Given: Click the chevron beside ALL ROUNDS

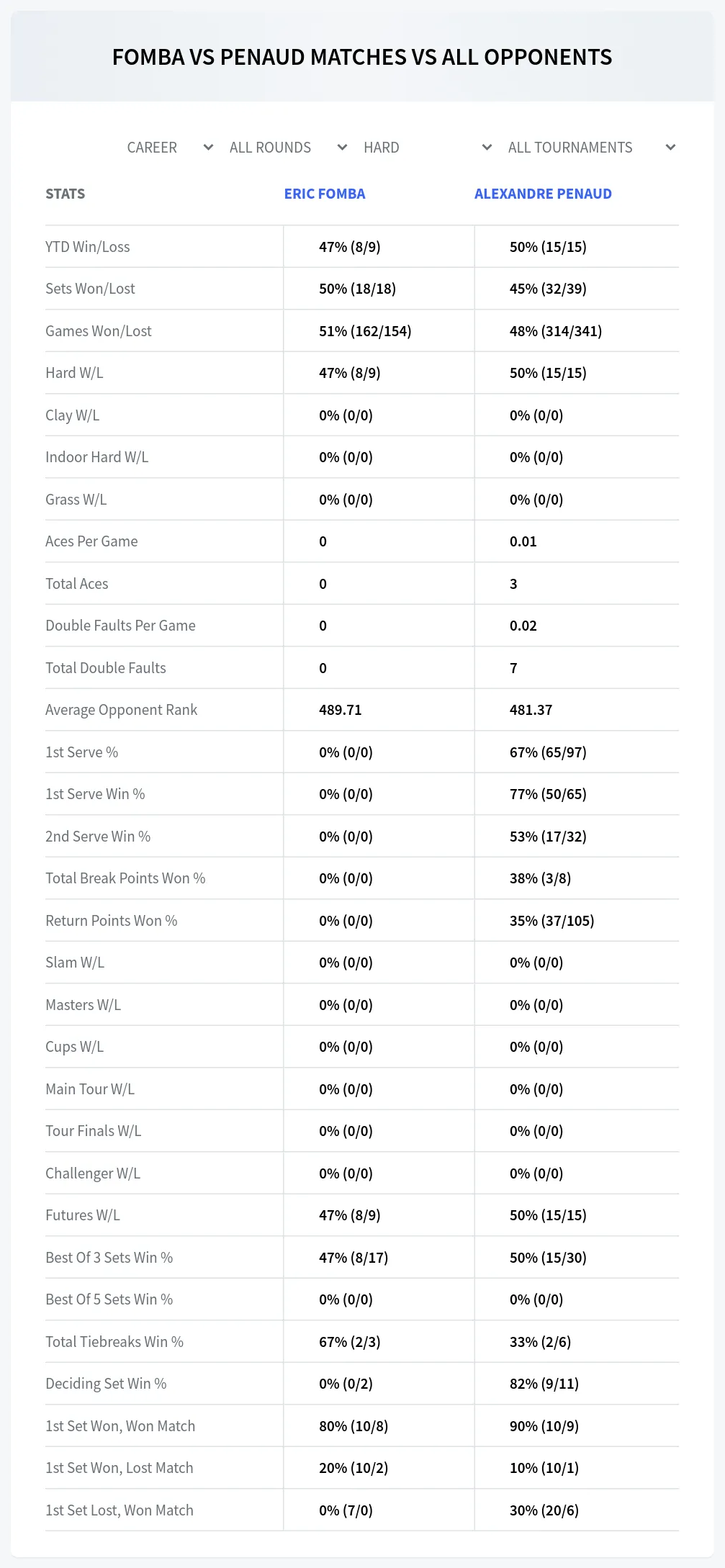Looking at the screenshot, I should coord(342,148).
